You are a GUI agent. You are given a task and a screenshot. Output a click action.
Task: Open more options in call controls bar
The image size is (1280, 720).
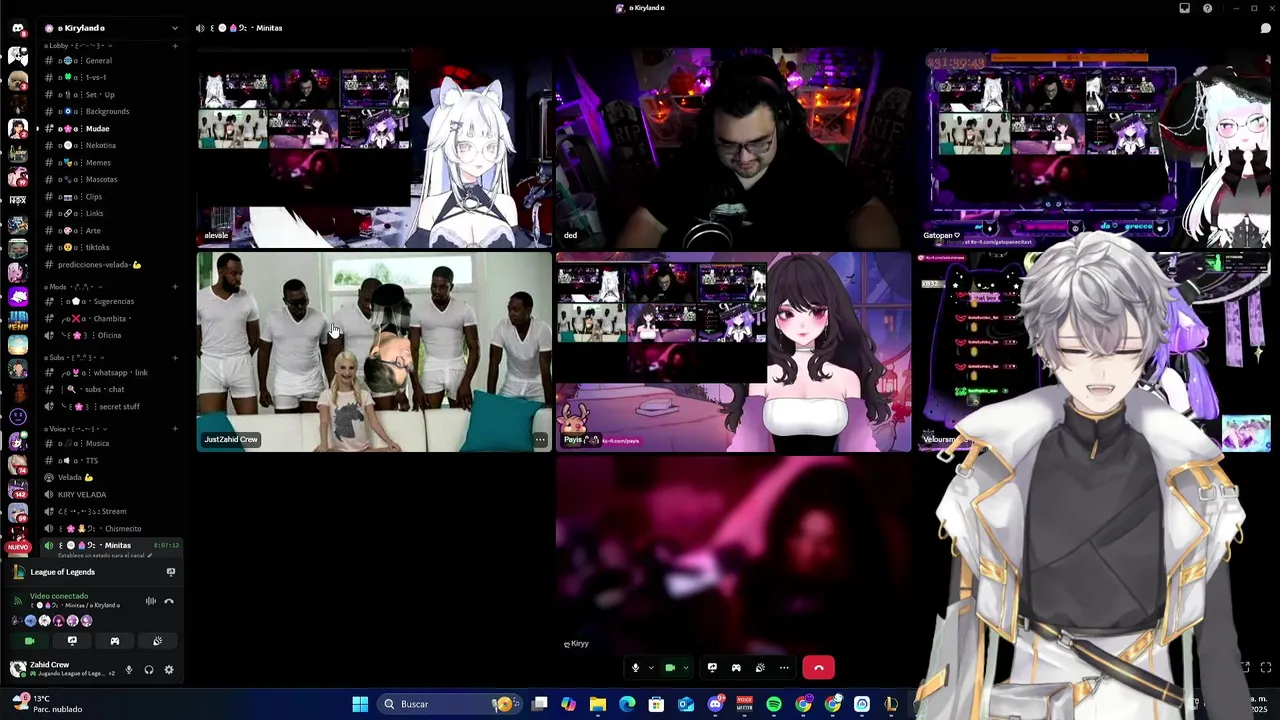click(x=784, y=667)
